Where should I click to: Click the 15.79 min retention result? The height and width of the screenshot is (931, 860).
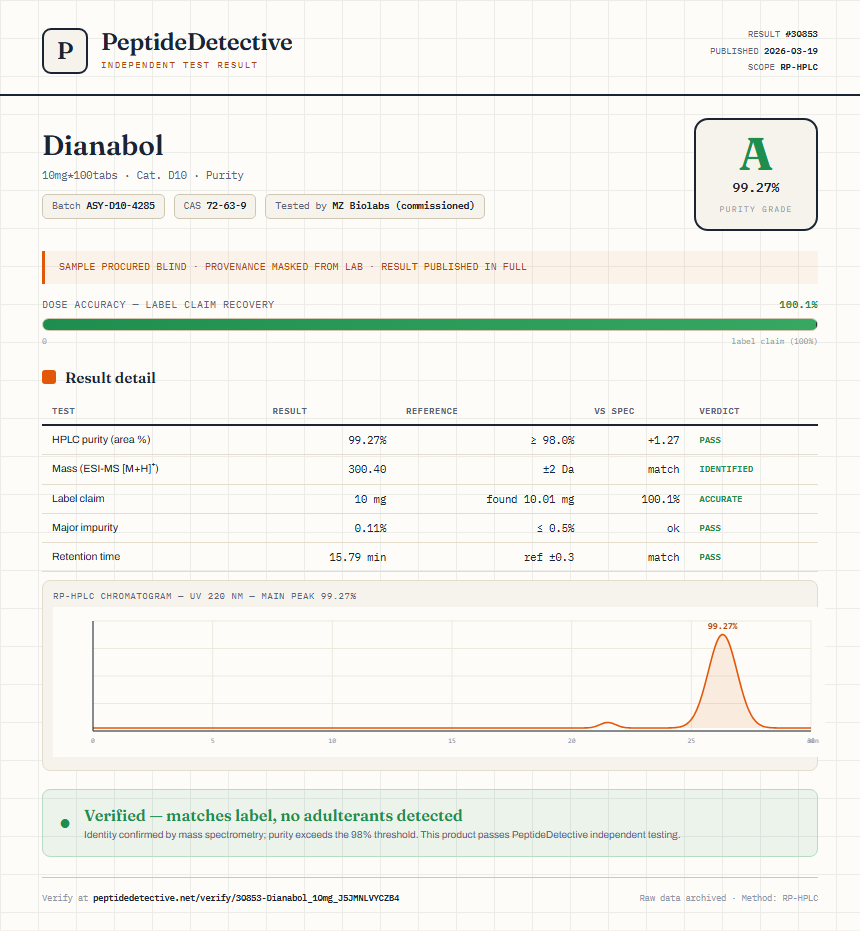[358, 557]
